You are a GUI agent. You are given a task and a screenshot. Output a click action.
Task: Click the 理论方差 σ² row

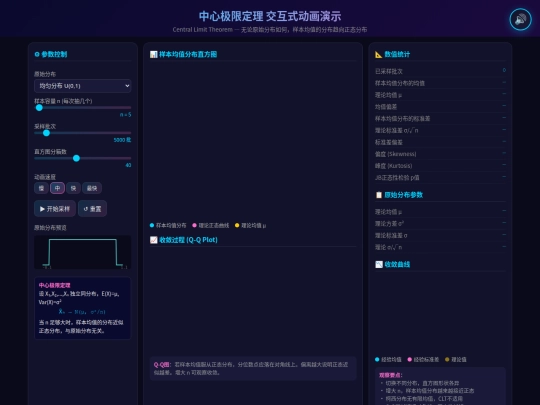[x=440, y=224]
